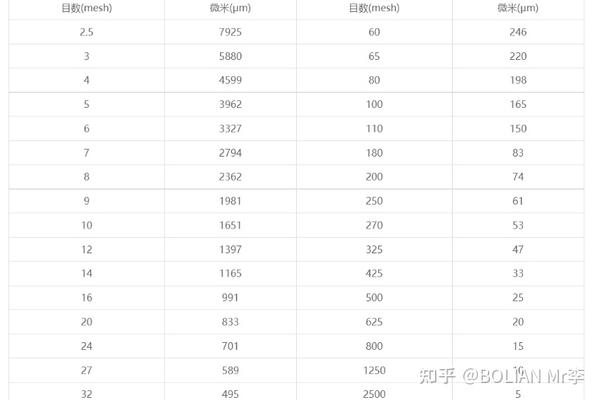Click the 800 mesh cell
The width and height of the screenshot is (600, 400).
click(374, 346)
